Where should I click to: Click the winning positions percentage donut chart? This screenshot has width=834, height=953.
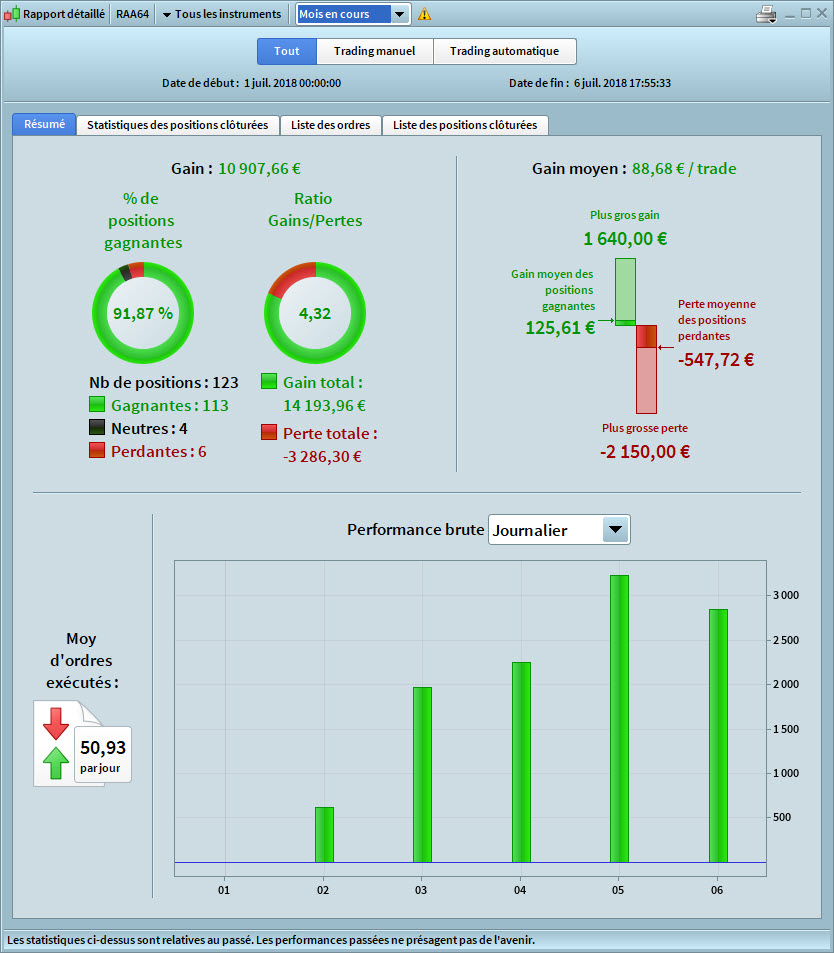click(x=143, y=313)
